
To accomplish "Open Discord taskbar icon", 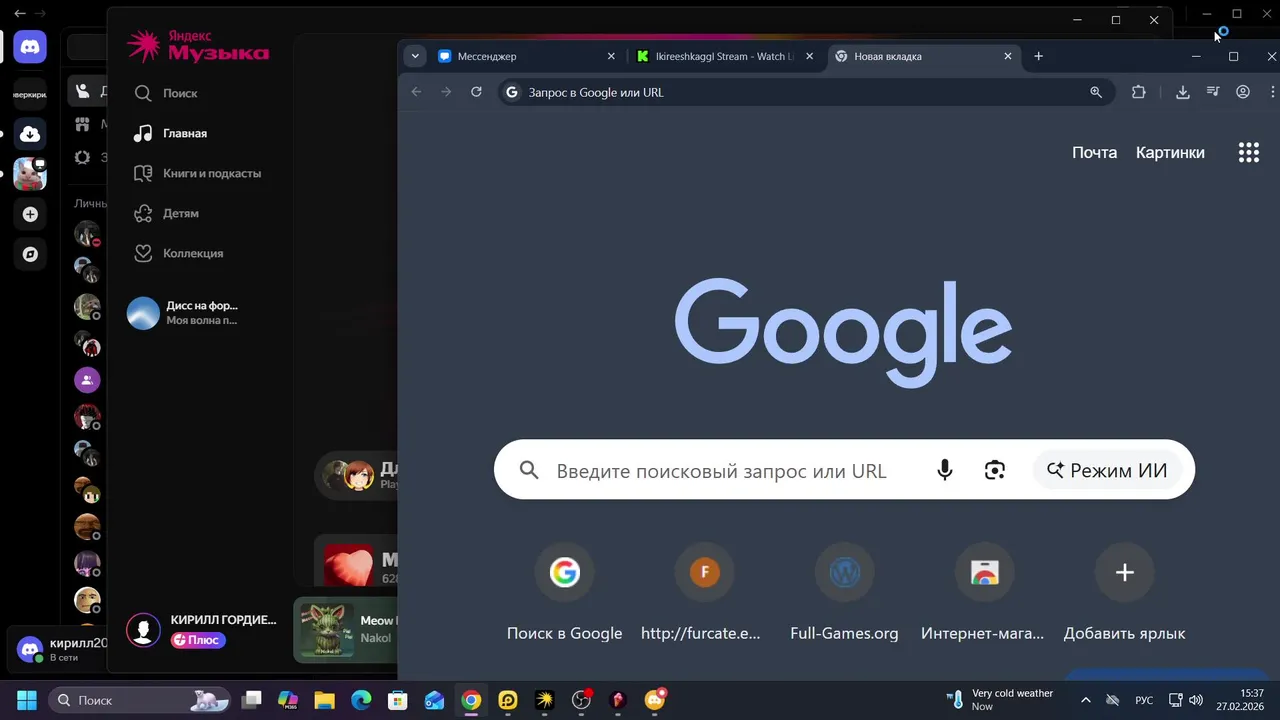I will pyautogui.click(x=655, y=700).
